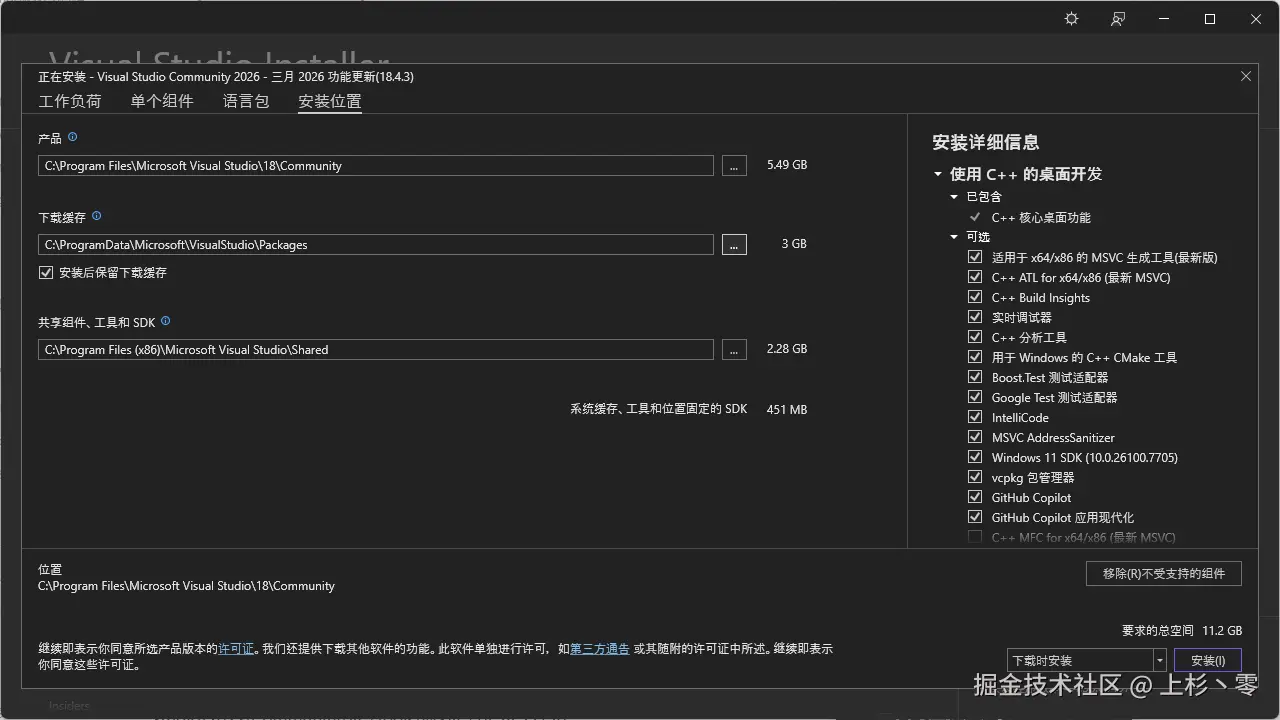Browse for the product install path
Image resolution: width=1280 pixels, height=720 pixels.
pos(734,166)
